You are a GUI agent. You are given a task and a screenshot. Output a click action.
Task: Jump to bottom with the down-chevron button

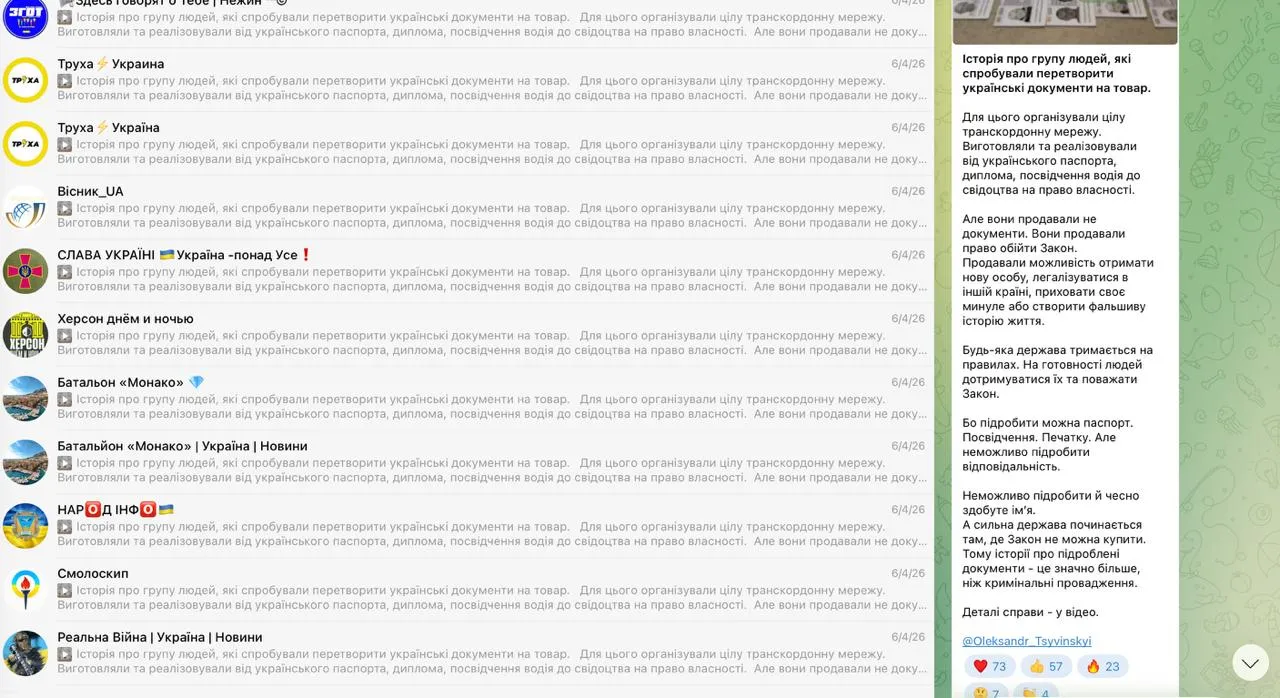tap(1251, 662)
